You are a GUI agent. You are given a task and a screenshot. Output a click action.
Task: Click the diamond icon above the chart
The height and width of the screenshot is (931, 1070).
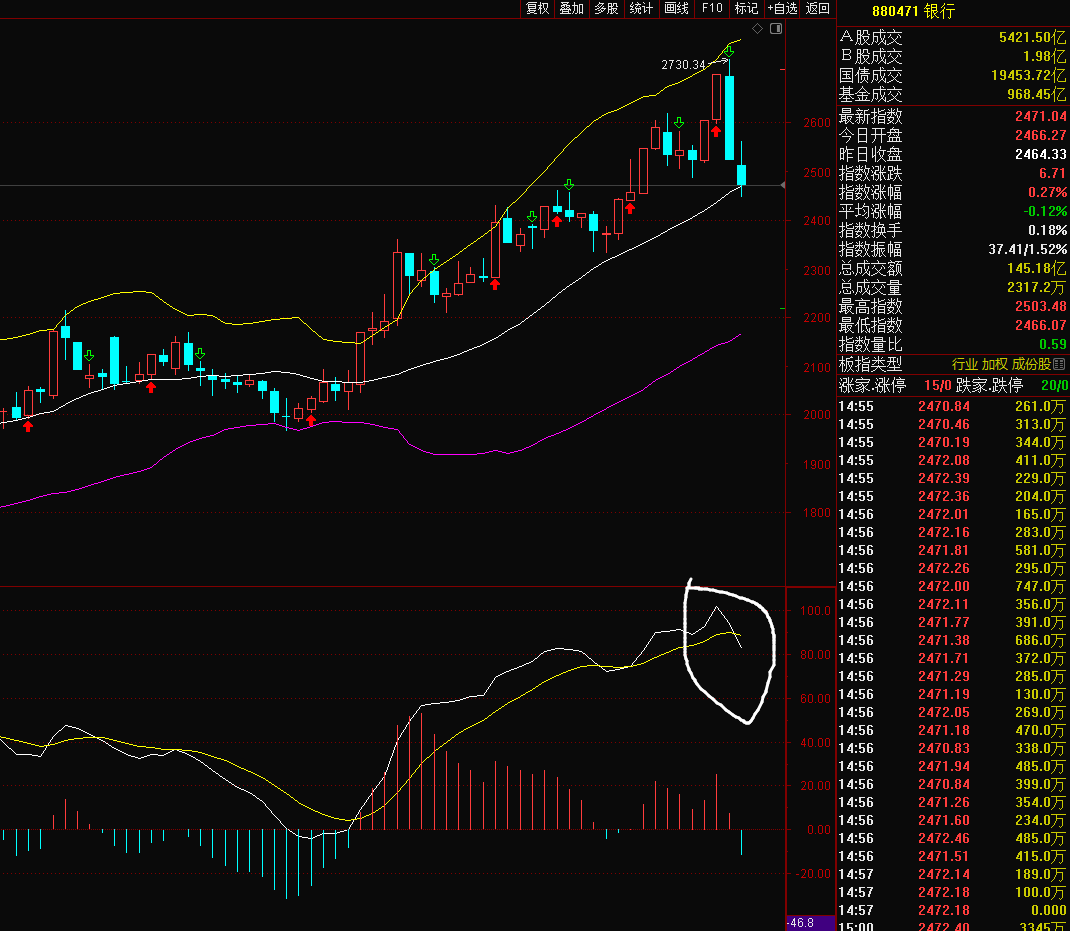pos(757,29)
